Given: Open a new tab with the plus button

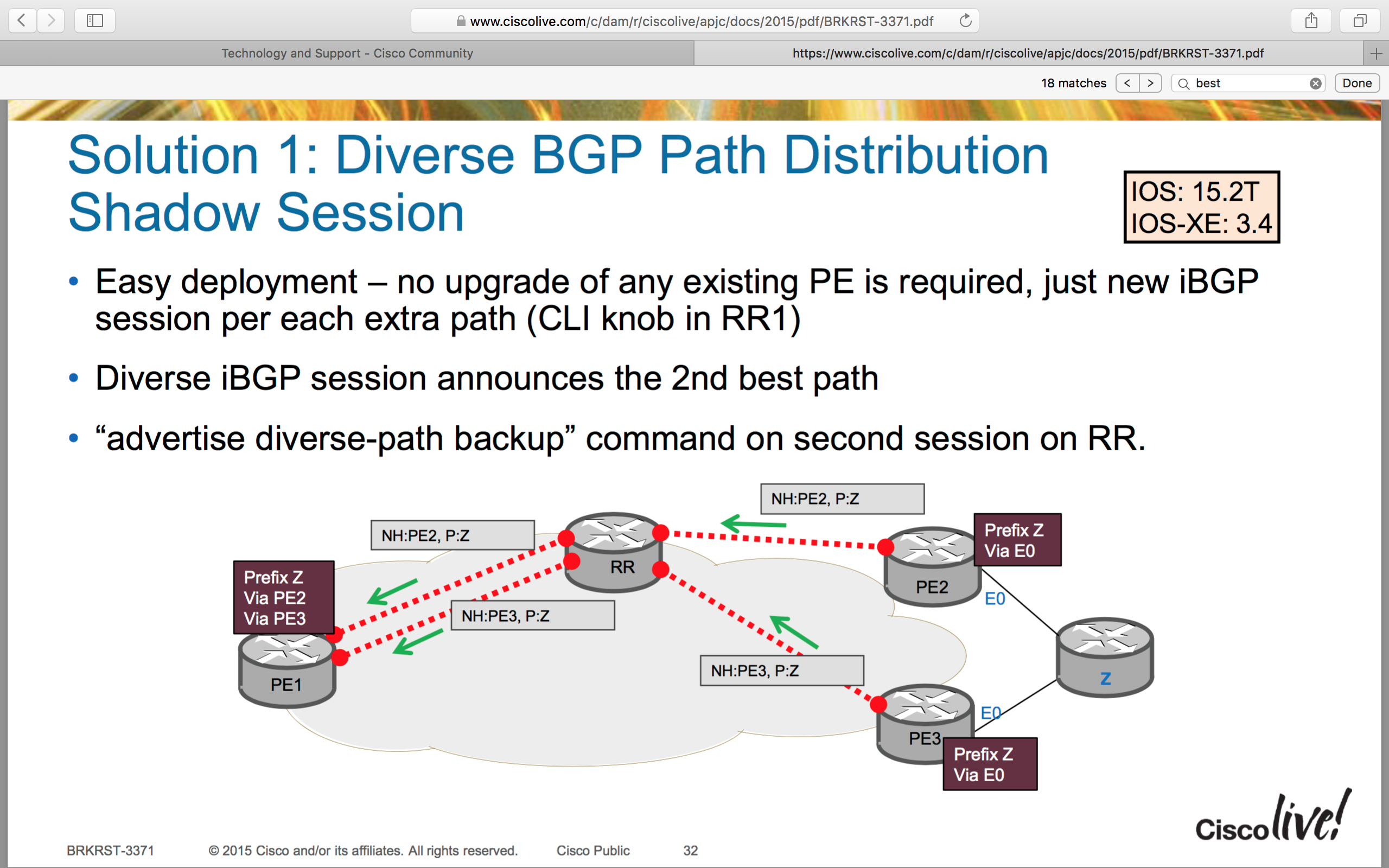Looking at the screenshot, I should pos(1377,53).
